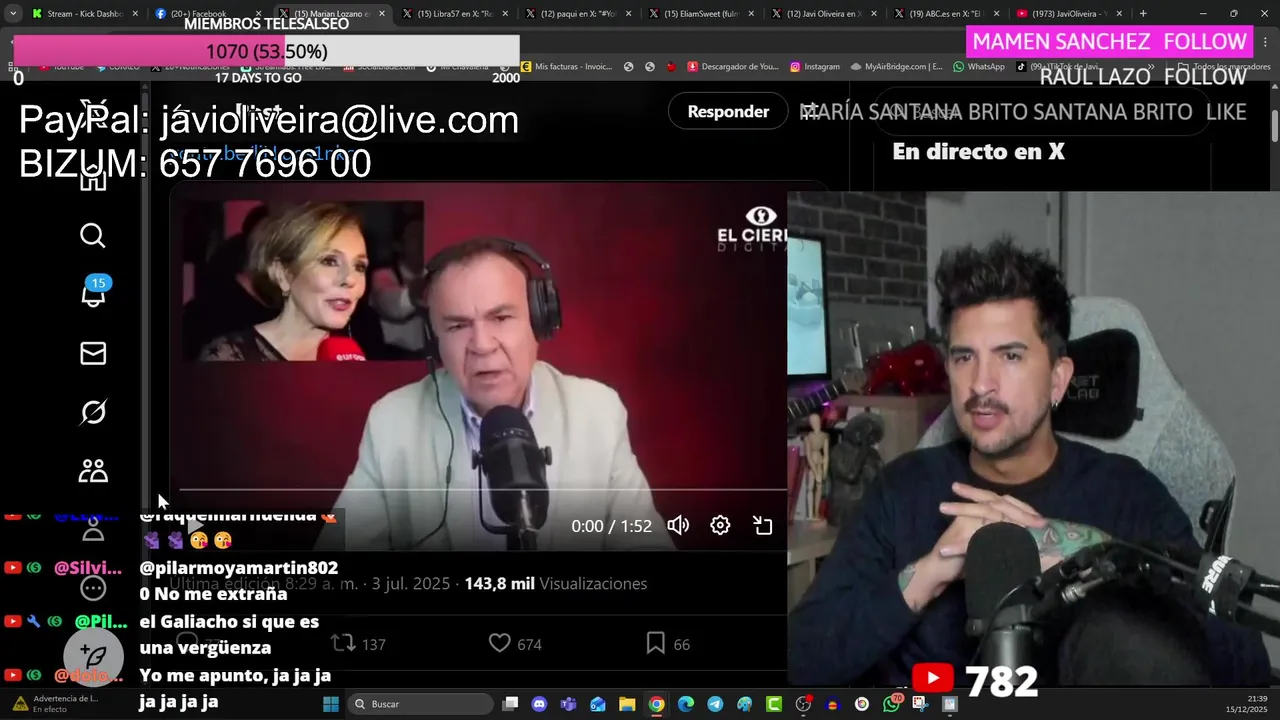Open Discord from the taskbar
1280x720 pixels.
pyautogui.click(x=540, y=704)
